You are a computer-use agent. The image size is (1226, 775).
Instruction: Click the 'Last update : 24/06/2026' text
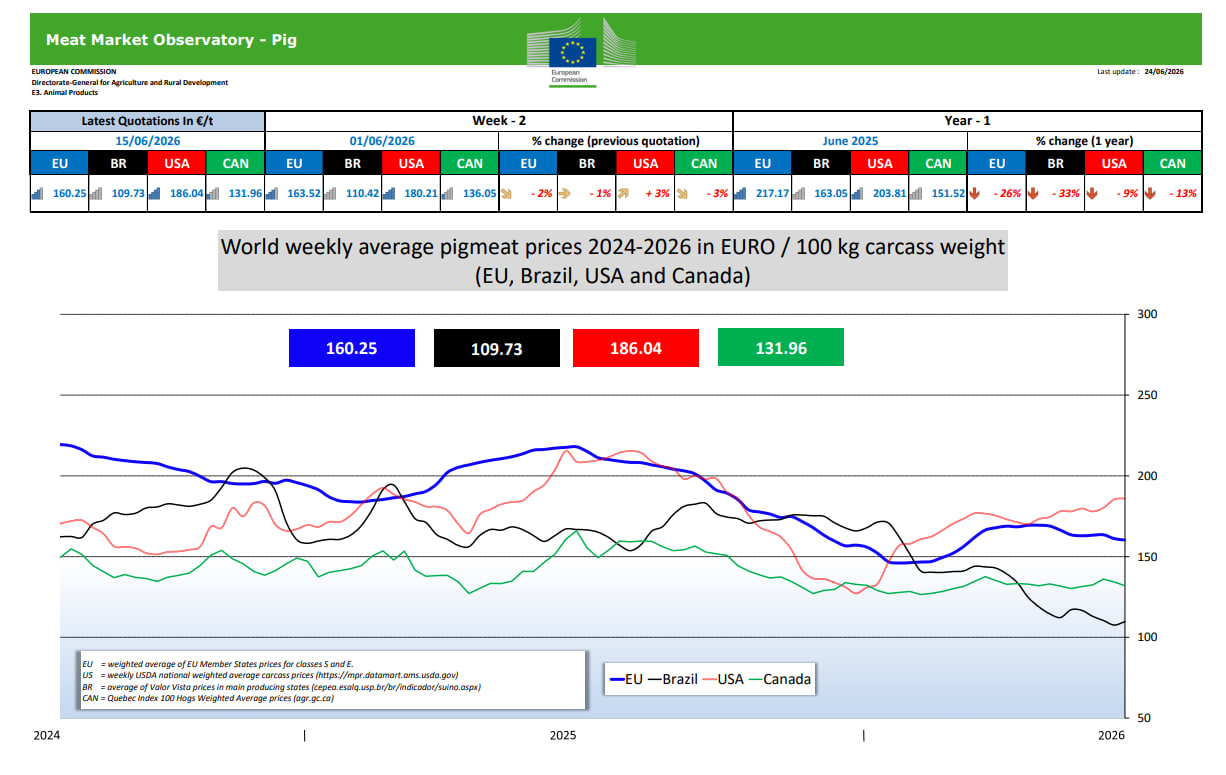tap(1140, 72)
